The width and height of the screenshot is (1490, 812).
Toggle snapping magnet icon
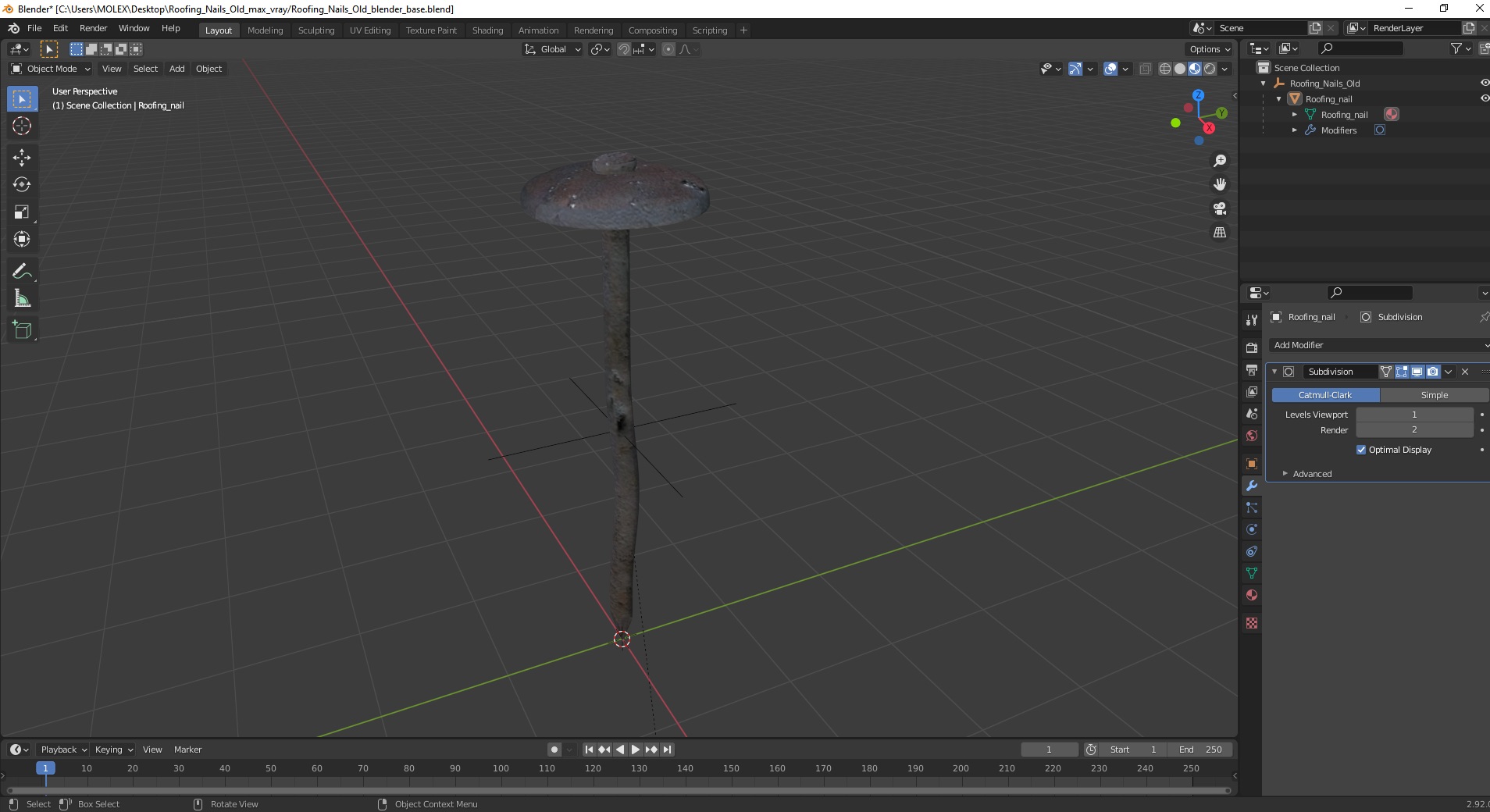623,49
